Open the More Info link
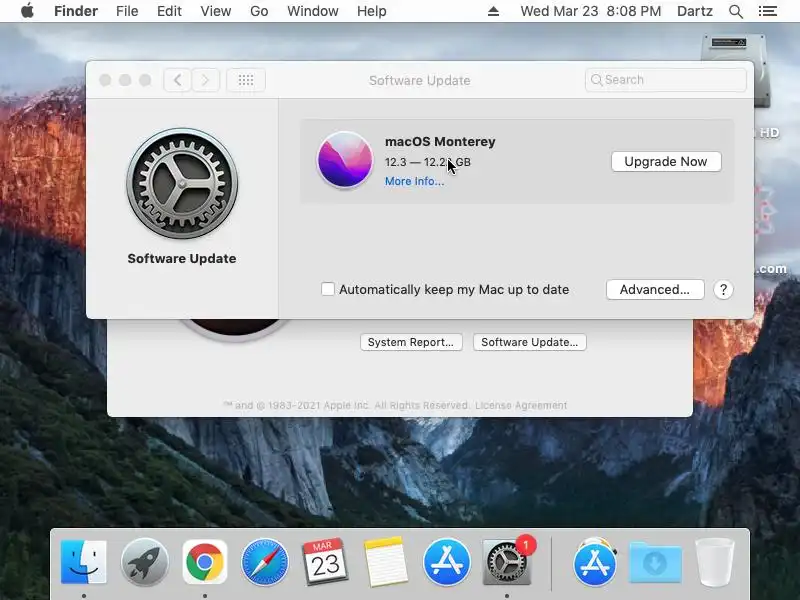The height and width of the screenshot is (600, 800). click(x=414, y=181)
